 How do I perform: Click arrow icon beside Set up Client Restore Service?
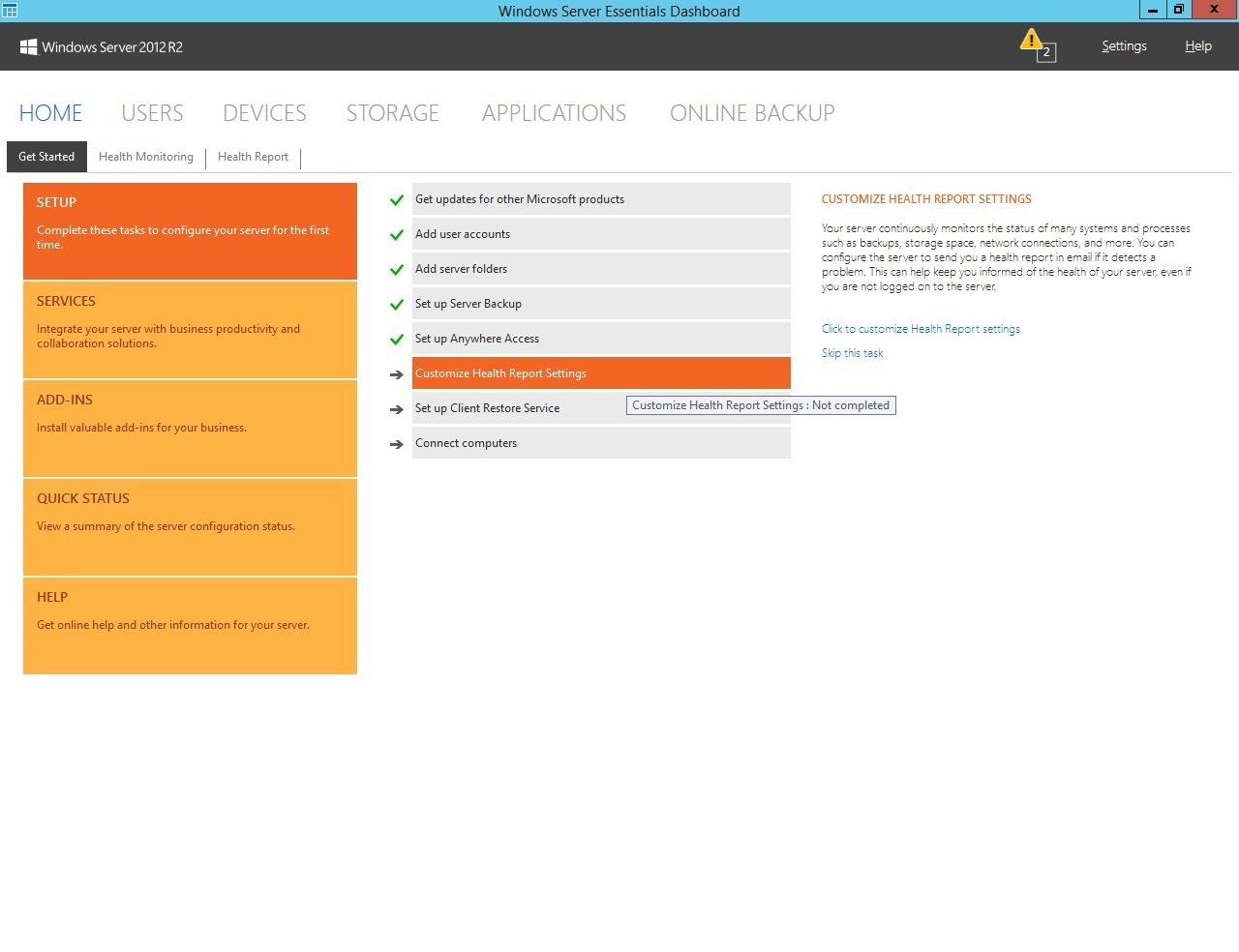point(396,409)
